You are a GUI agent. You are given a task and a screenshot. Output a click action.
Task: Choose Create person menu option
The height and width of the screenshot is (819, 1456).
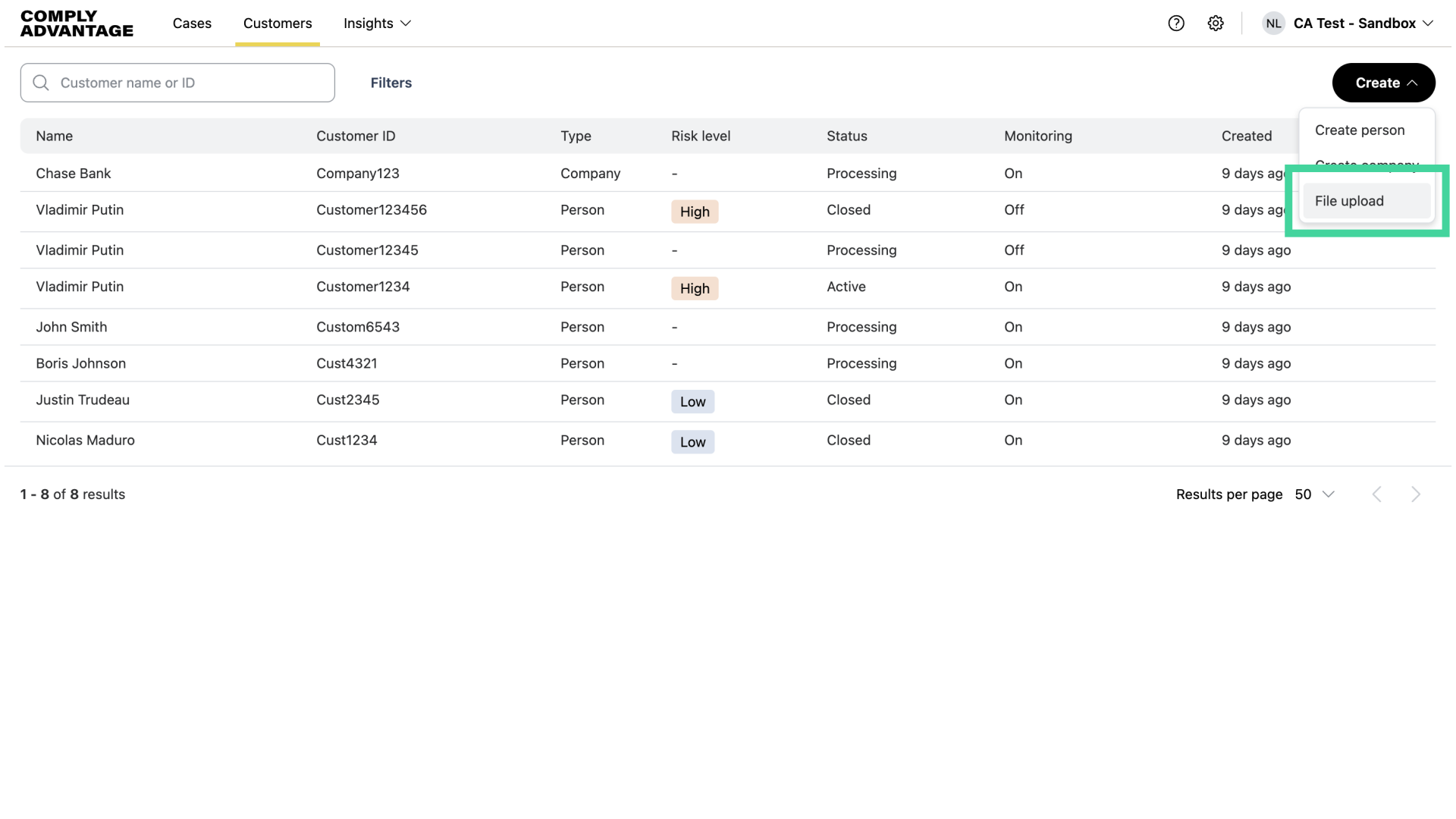1360,130
